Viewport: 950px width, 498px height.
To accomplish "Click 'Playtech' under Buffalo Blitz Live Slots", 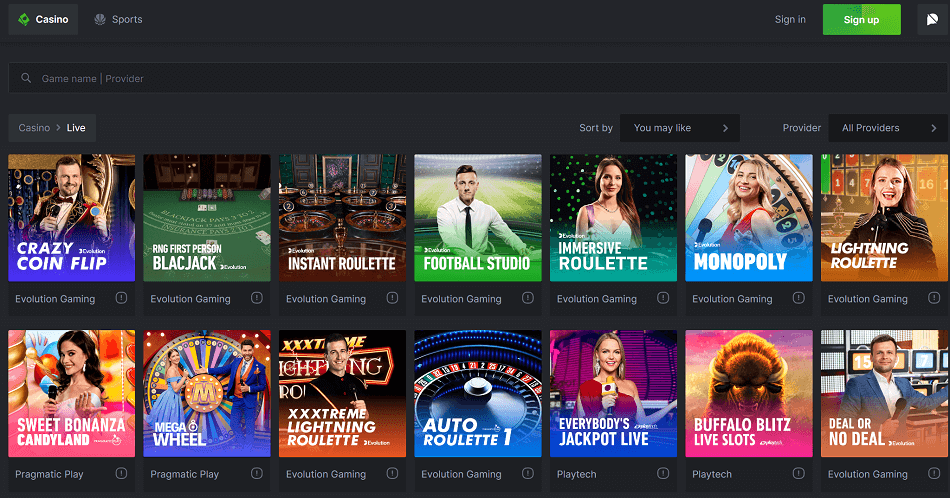I will pyautogui.click(x=712, y=474).
